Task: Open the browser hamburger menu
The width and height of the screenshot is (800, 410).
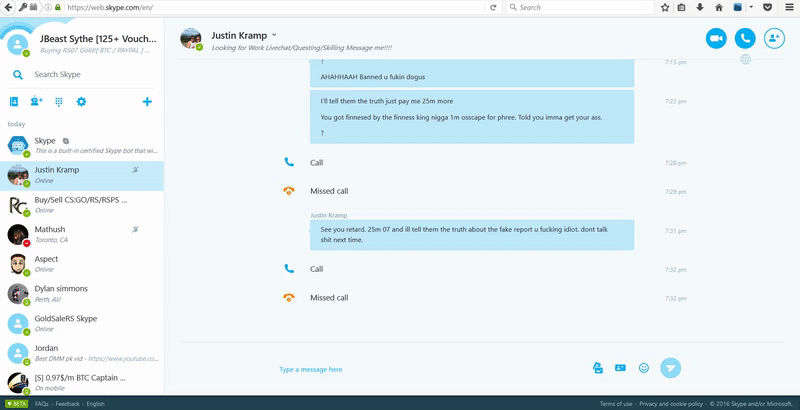Action: 789,7
